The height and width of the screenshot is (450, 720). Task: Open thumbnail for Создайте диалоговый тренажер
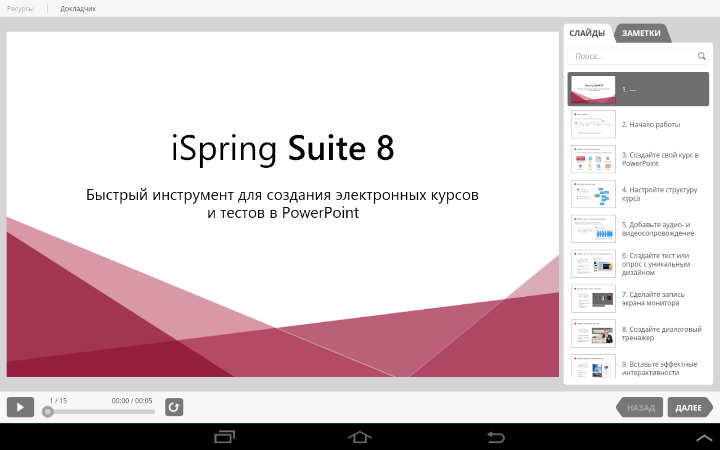click(x=593, y=333)
